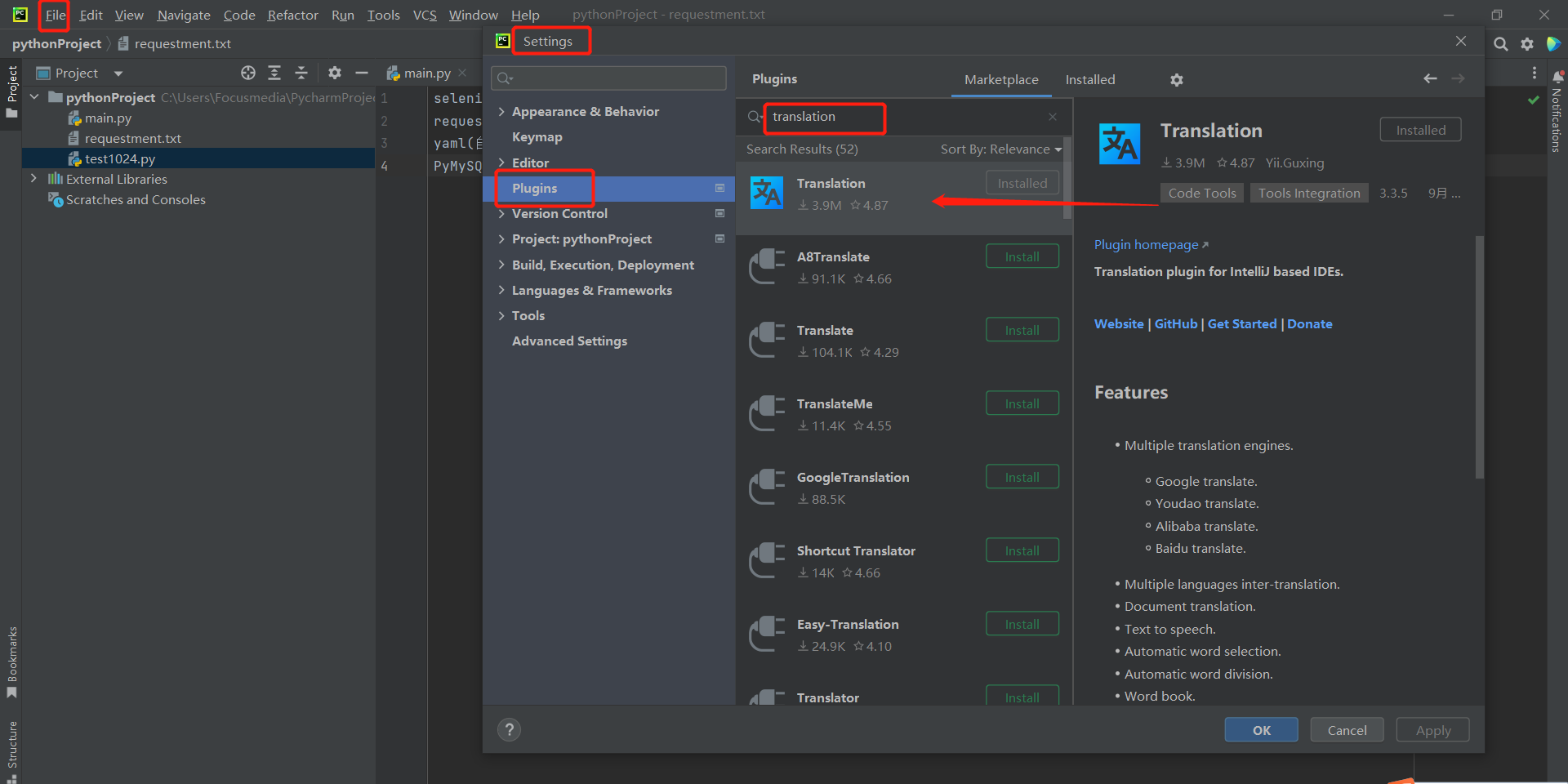
Task: Collapse all in Project tool window
Action: pos(301,73)
